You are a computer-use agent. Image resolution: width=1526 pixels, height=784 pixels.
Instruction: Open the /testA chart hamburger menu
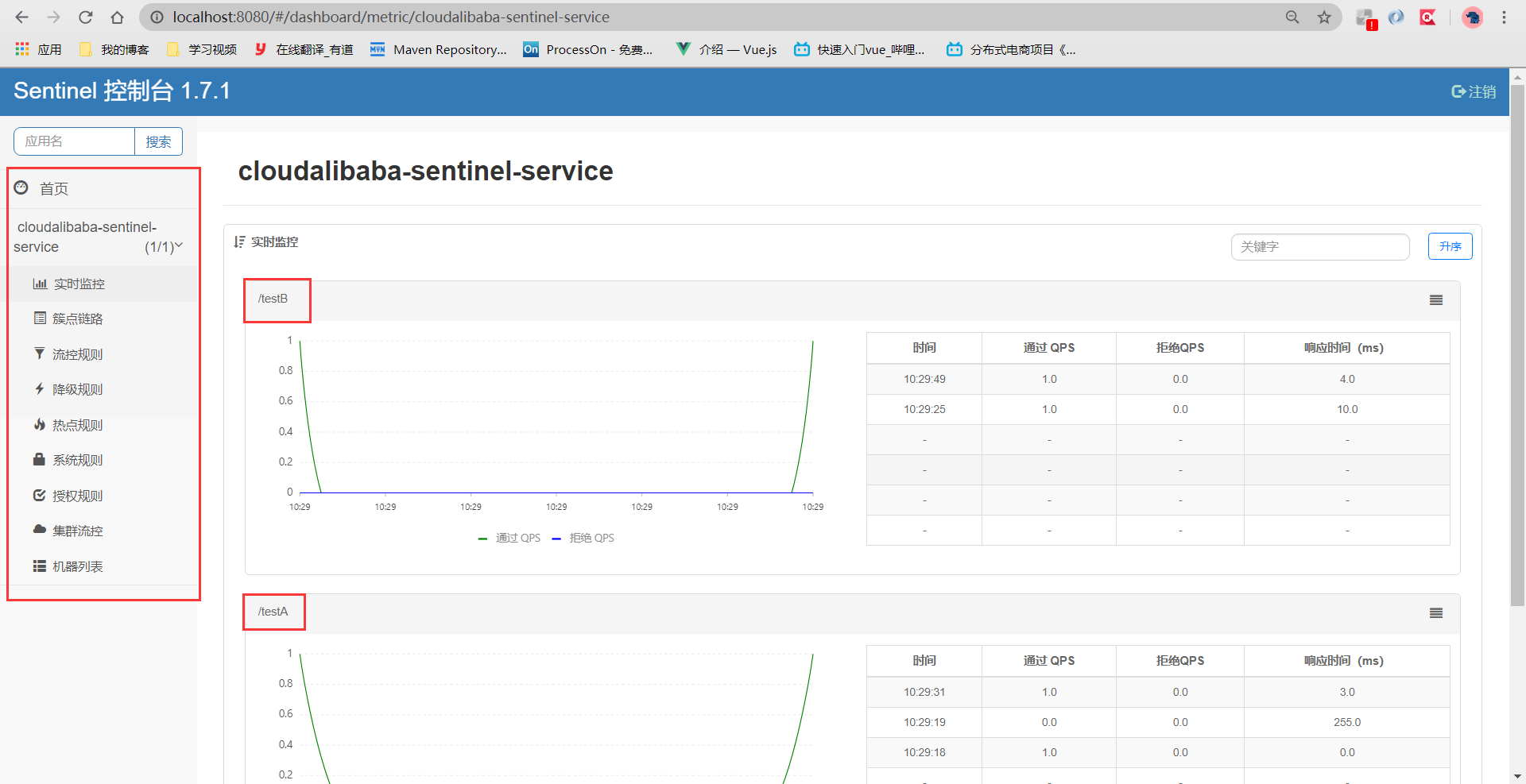(x=1436, y=613)
